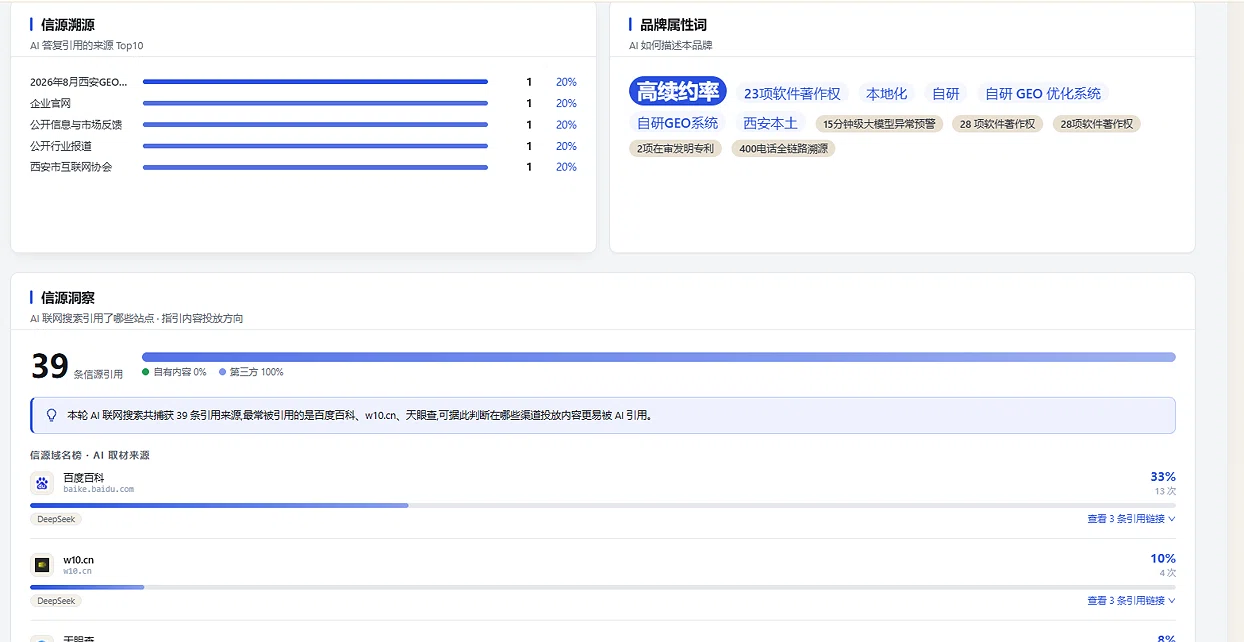Click the 自研 attribute tag
Screen dimensions: 1244x642
tap(945, 93)
